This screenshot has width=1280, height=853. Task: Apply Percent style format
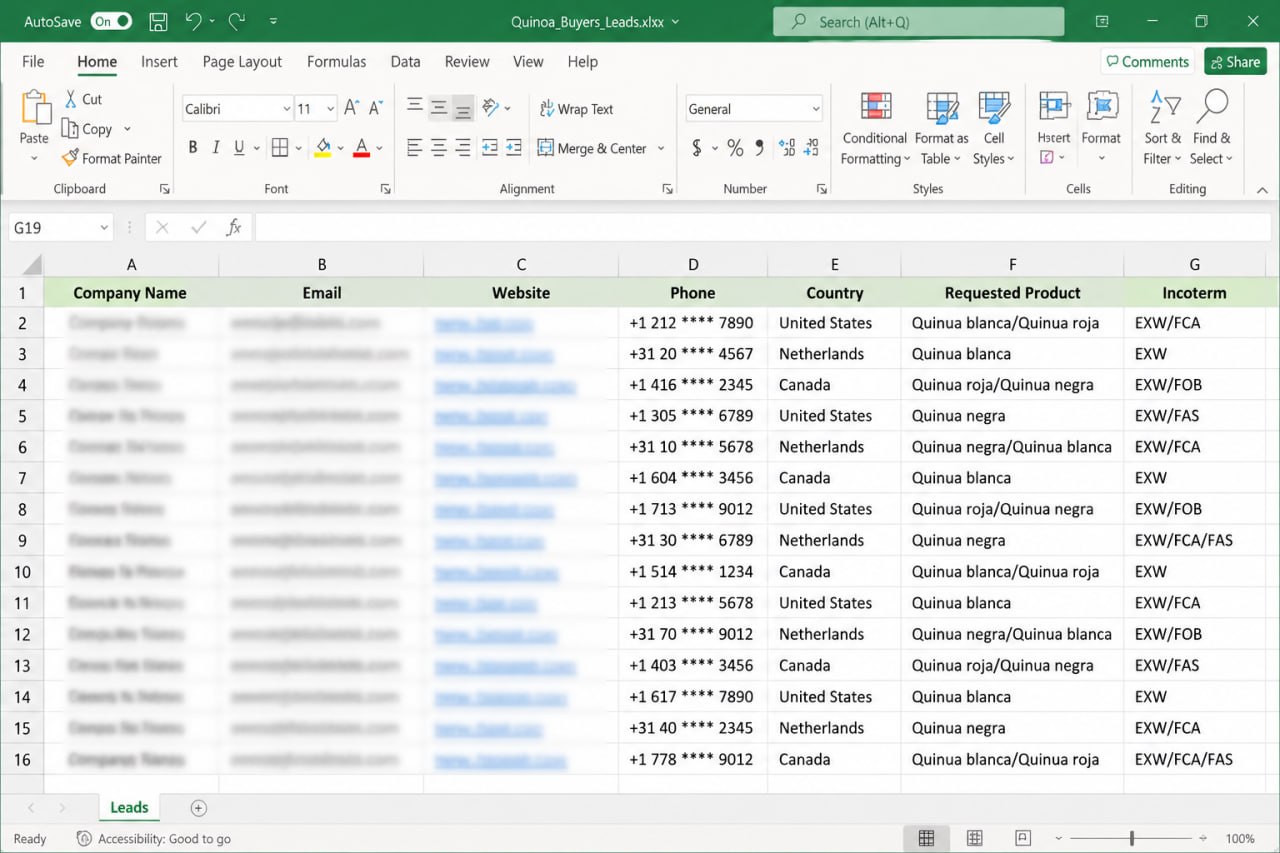(735, 148)
